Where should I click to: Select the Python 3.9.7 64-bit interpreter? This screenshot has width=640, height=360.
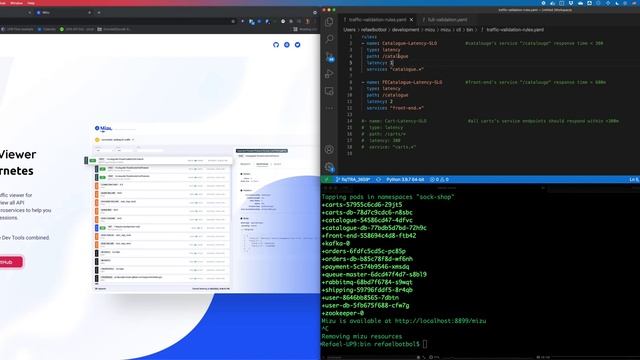click(405, 180)
